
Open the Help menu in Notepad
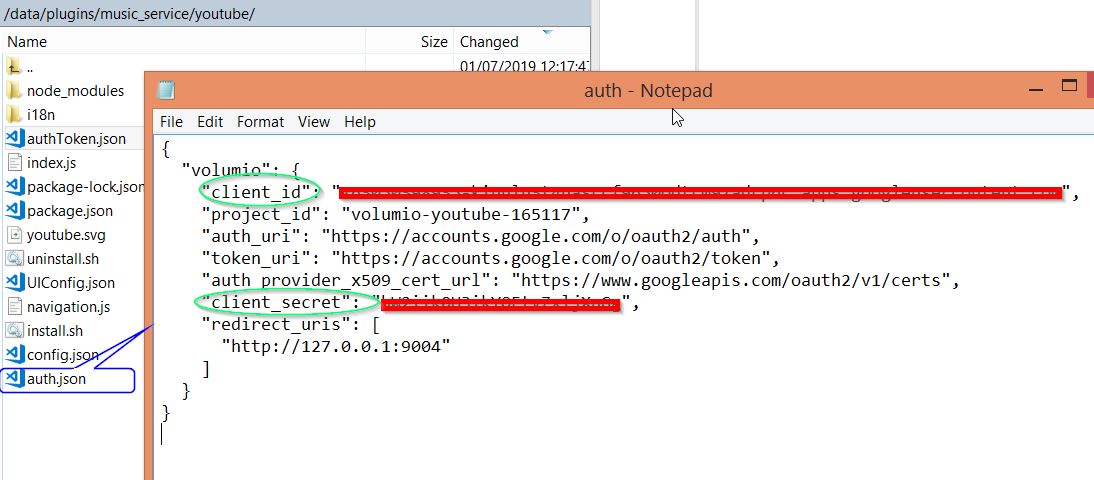(x=360, y=121)
